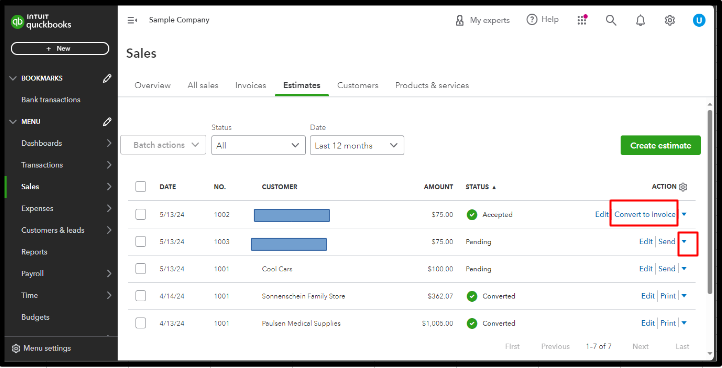Open table settings gear beside ACTION
722x368 pixels.
[x=683, y=187]
